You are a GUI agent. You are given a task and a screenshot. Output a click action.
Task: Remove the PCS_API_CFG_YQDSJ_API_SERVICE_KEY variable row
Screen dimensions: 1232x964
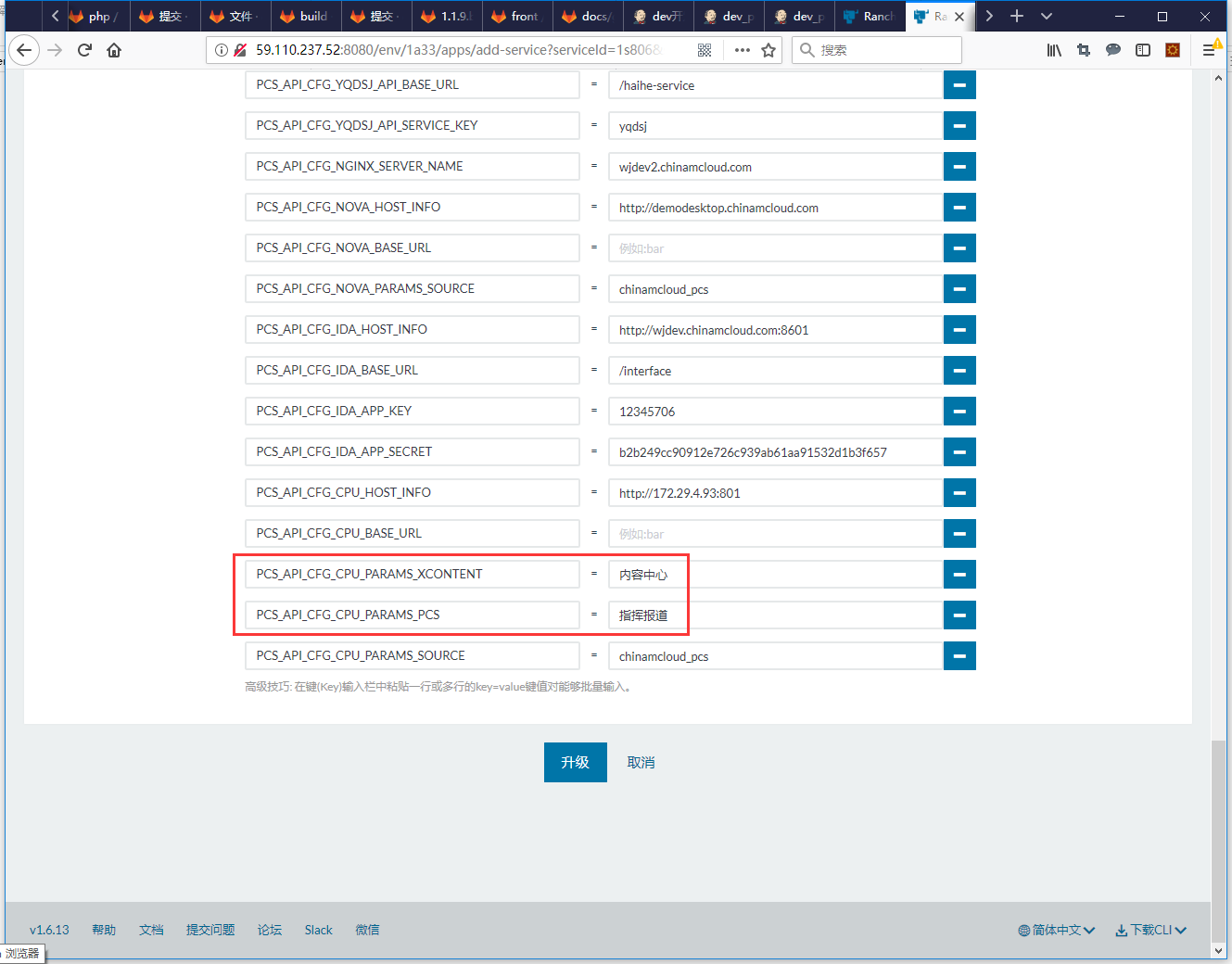(x=959, y=126)
